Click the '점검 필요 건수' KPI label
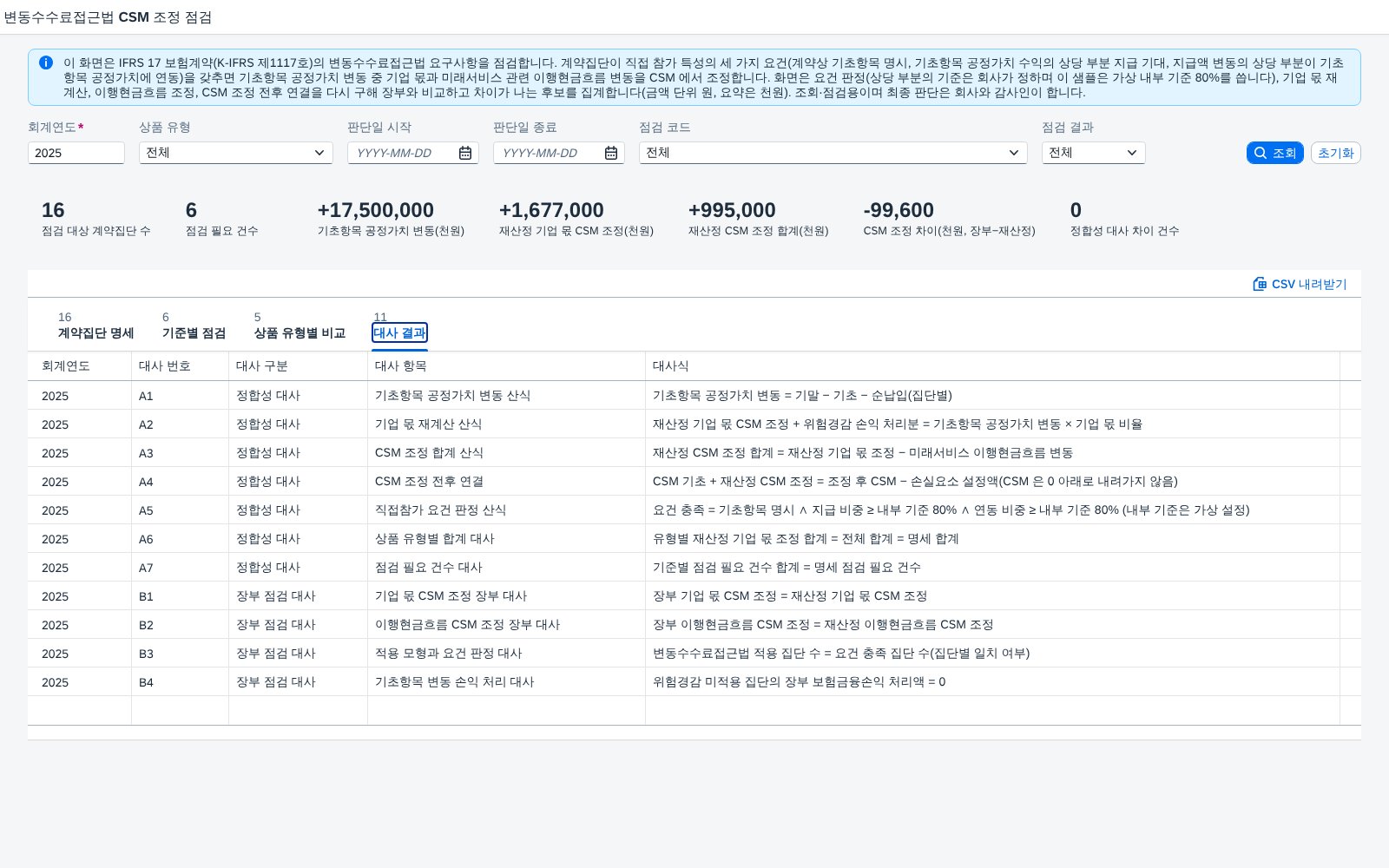The image size is (1389, 868). [222, 231]
